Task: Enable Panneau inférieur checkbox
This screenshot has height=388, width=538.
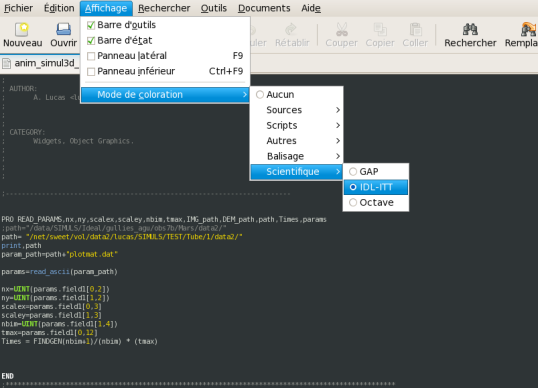Action: tap(91, 71)
